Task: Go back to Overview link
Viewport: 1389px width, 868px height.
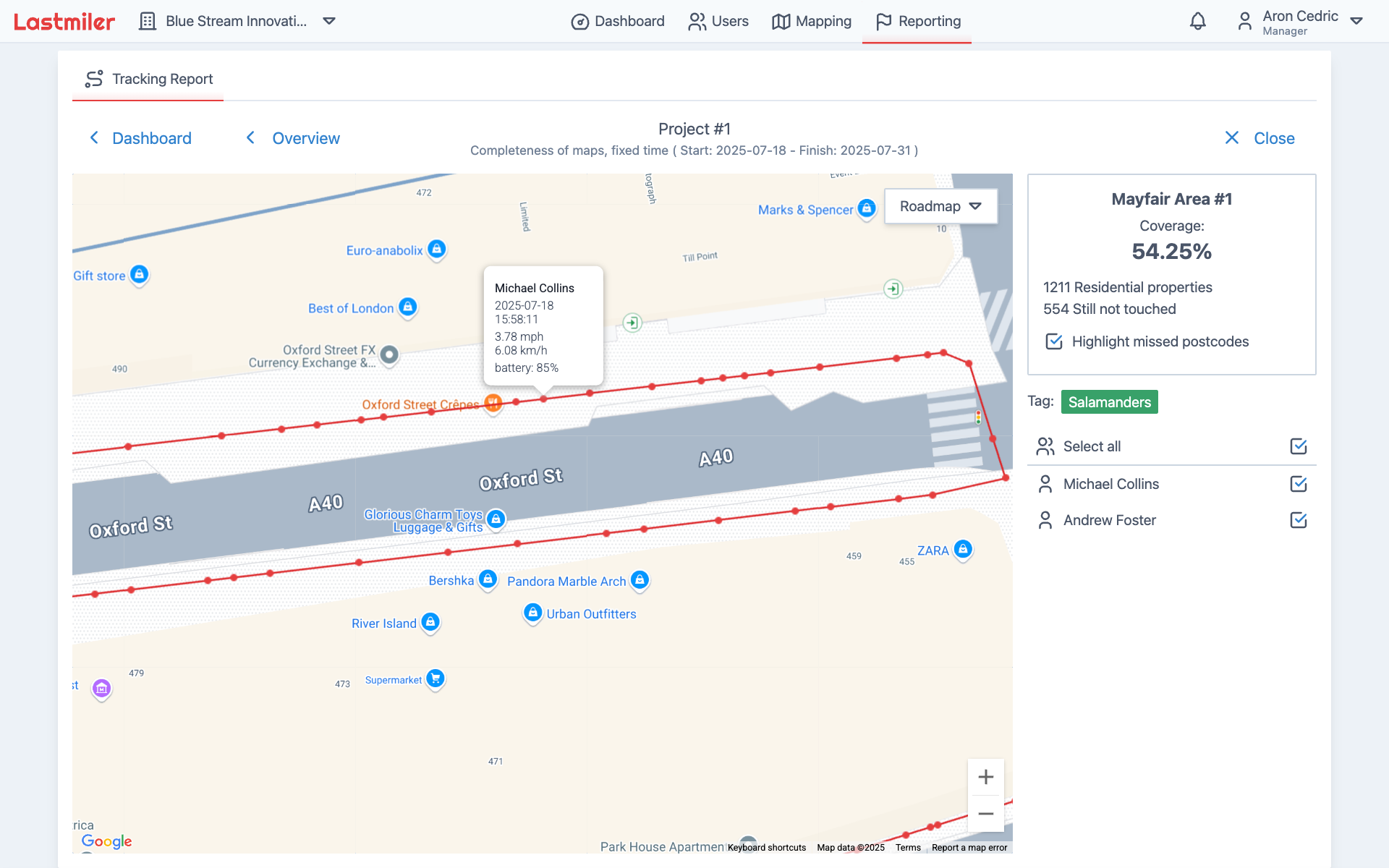Action: (293, 138)
